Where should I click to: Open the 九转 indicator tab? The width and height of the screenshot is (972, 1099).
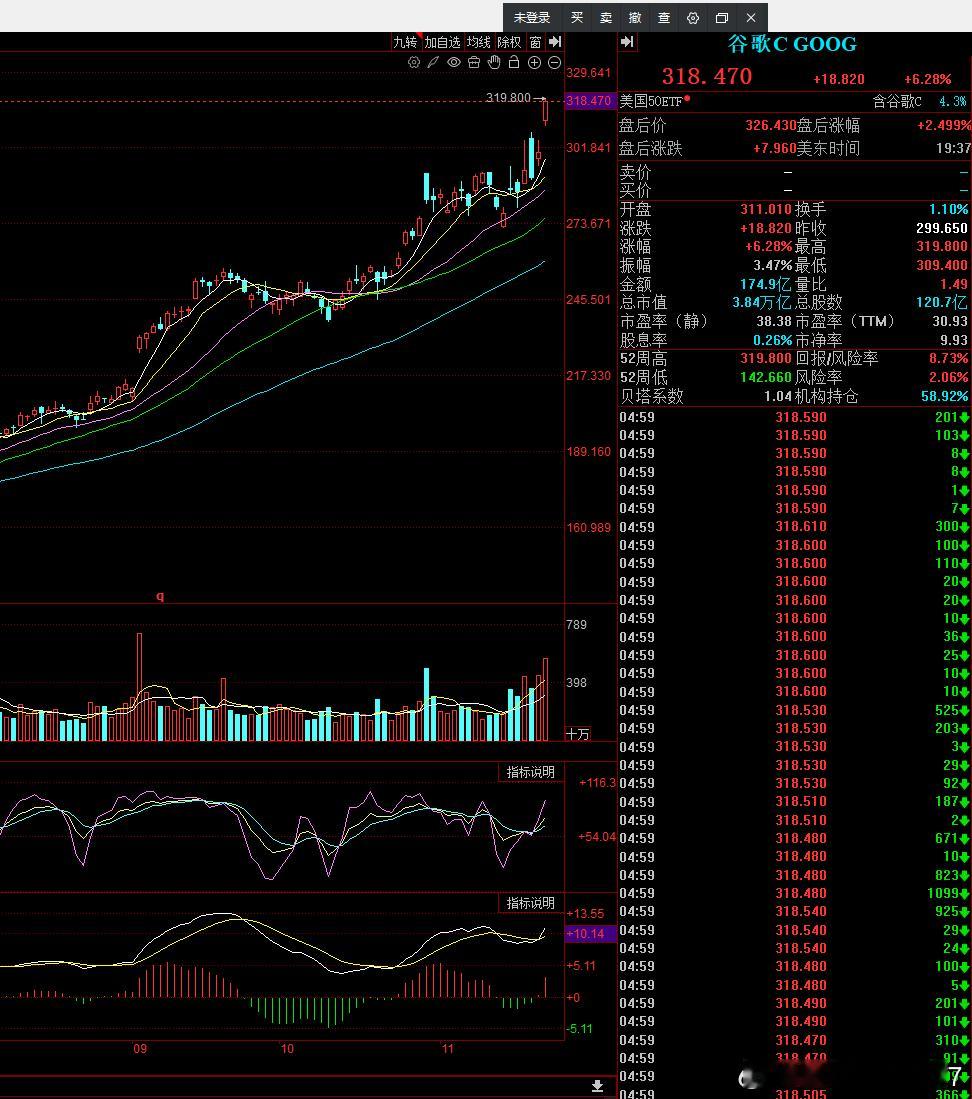[405, 42]
